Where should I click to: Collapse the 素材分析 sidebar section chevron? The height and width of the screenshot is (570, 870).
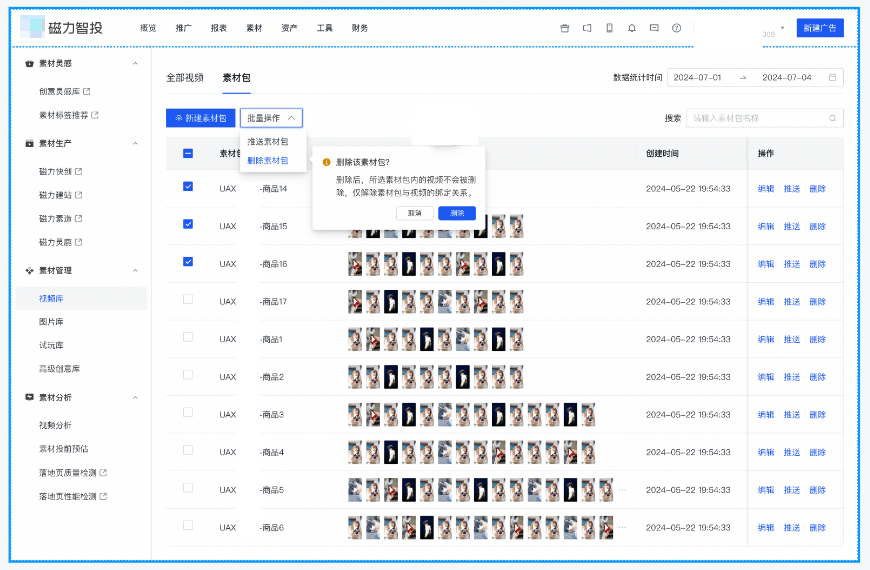coord(135,397)
